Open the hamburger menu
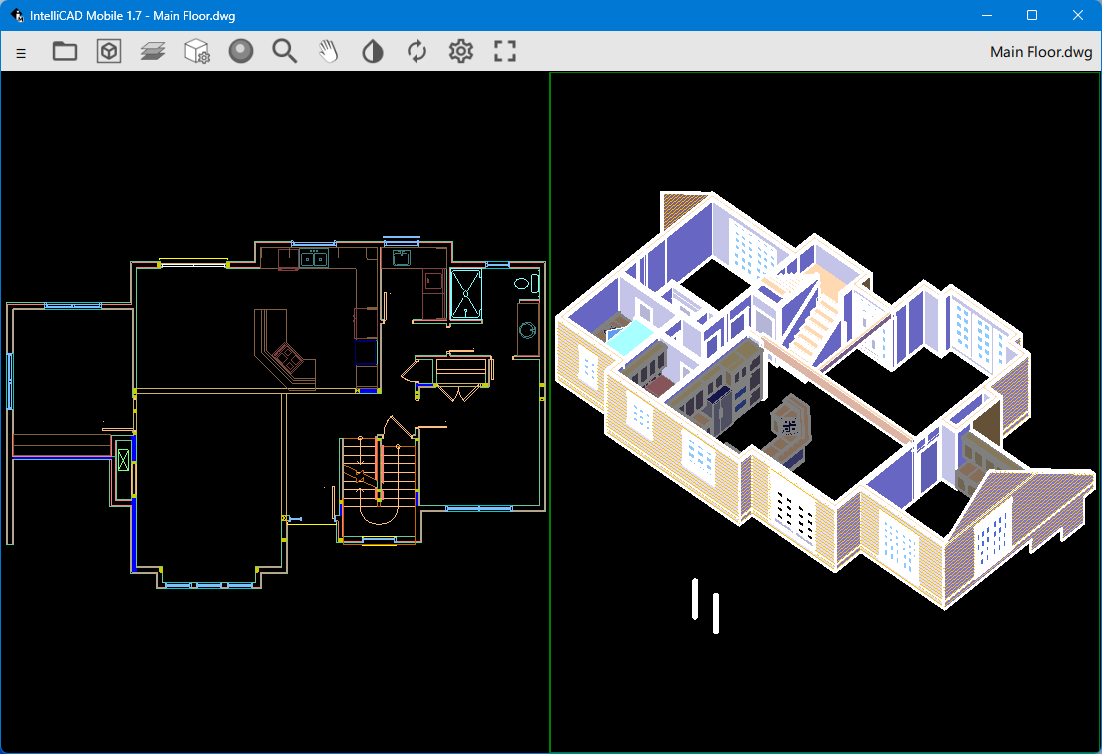Screen dimensions: 1102x754 21,52
